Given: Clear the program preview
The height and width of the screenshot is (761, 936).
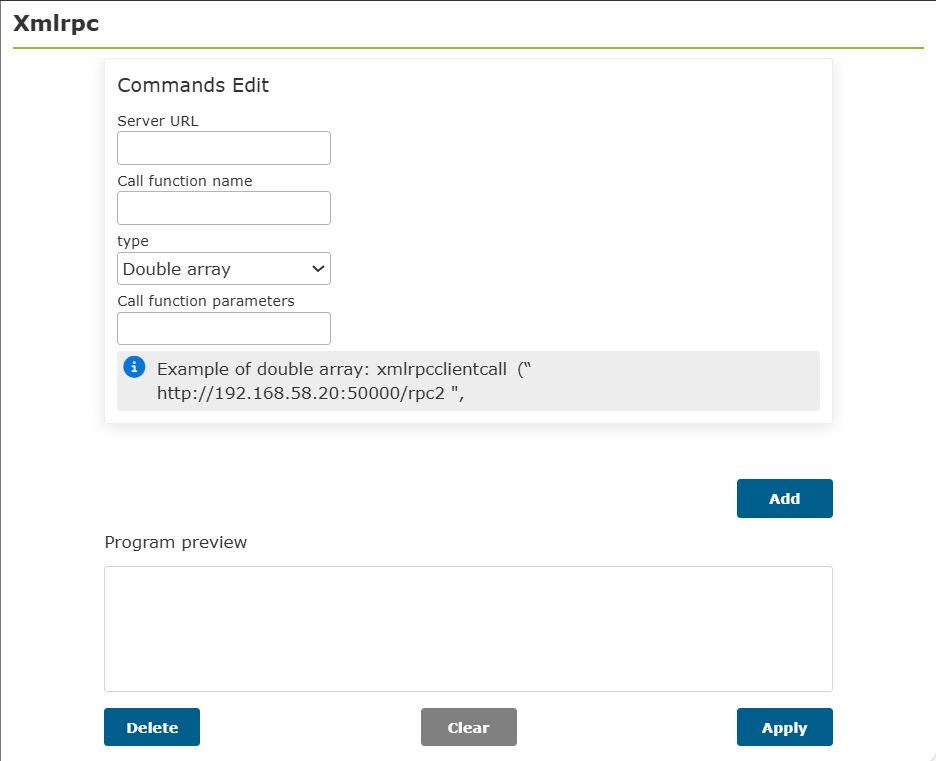Looking at the screenshot, I should click(x=469, y=727).
